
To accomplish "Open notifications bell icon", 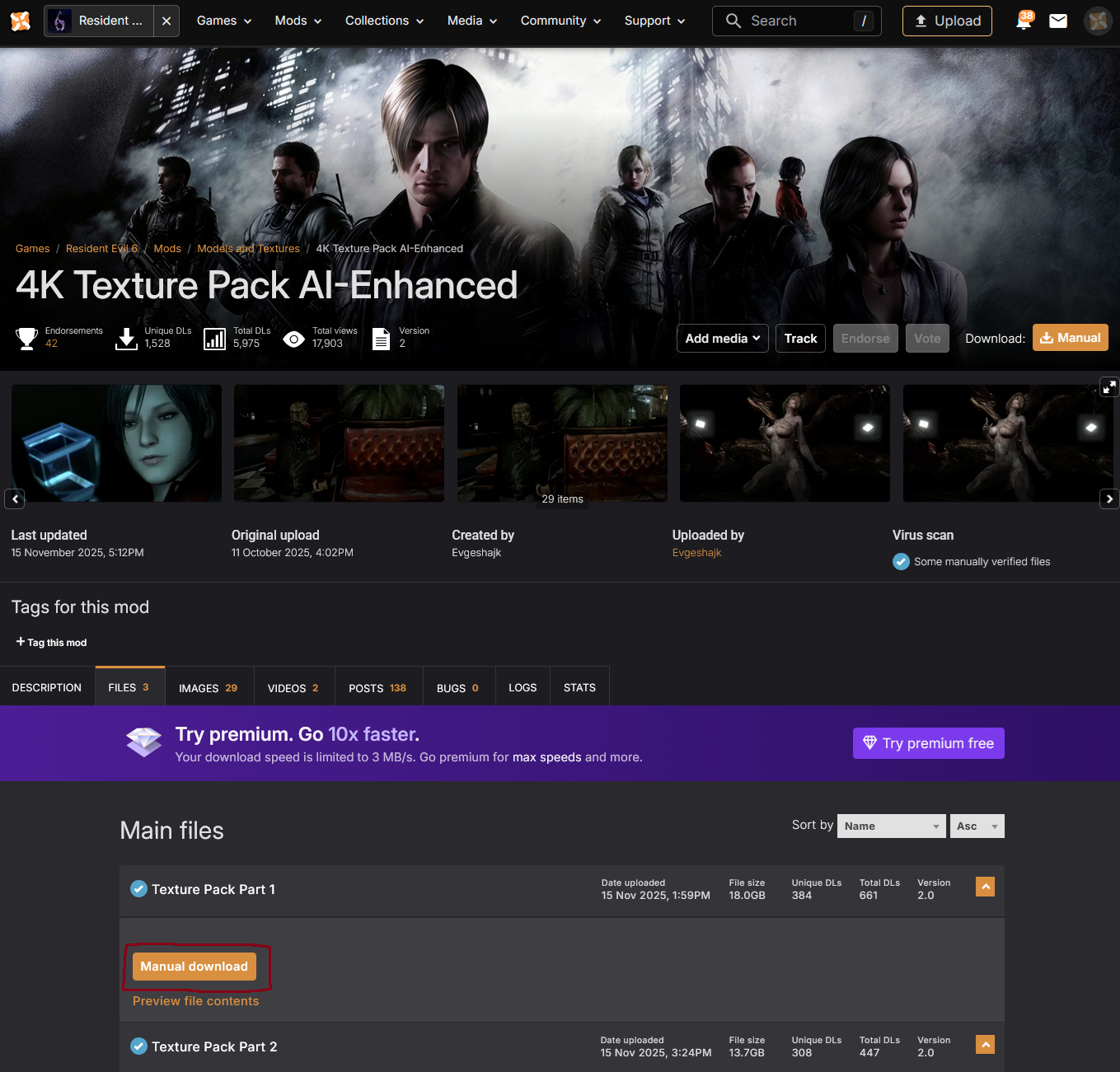I will [x=1024, y=21].
